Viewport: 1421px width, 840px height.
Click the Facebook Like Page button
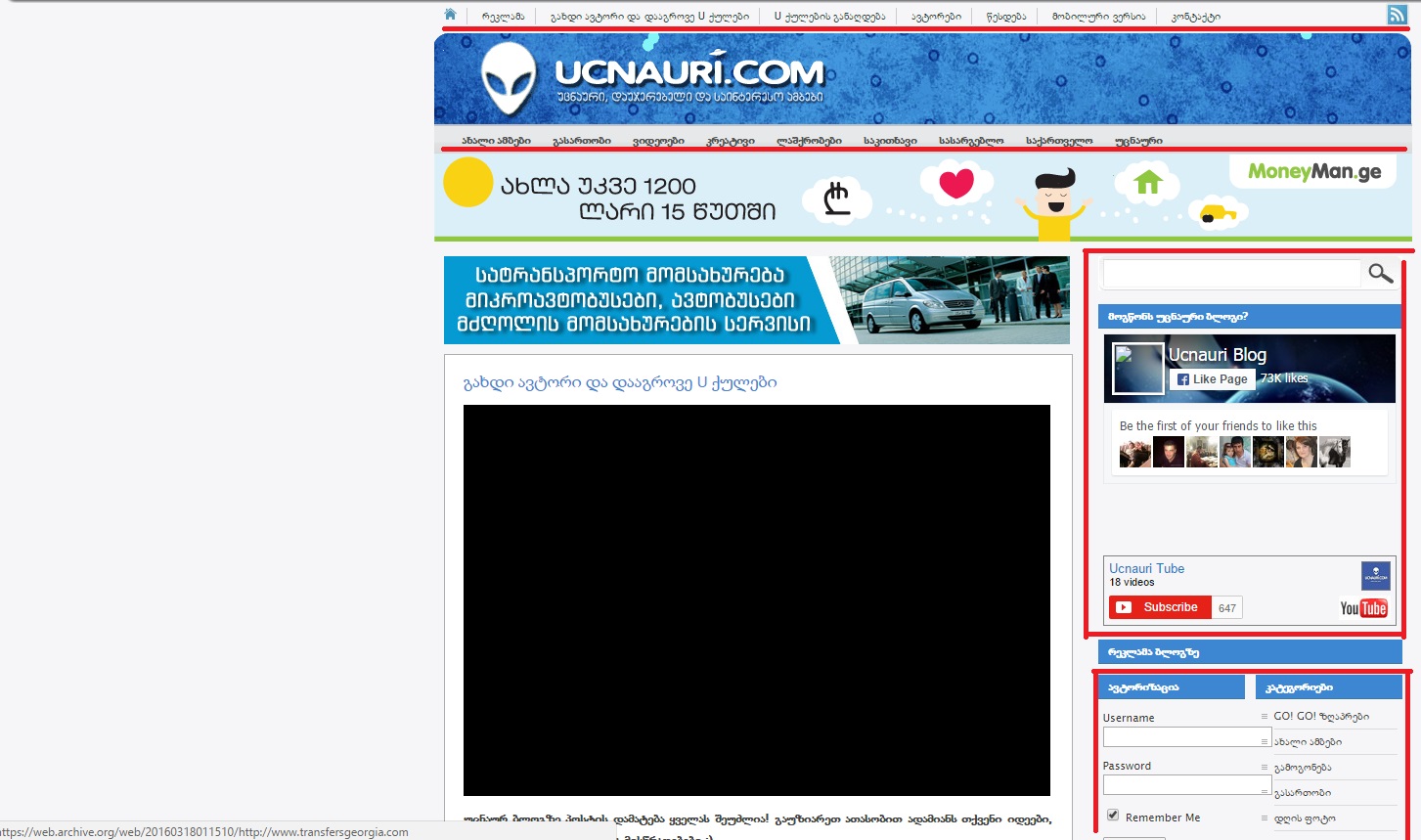1213,379
